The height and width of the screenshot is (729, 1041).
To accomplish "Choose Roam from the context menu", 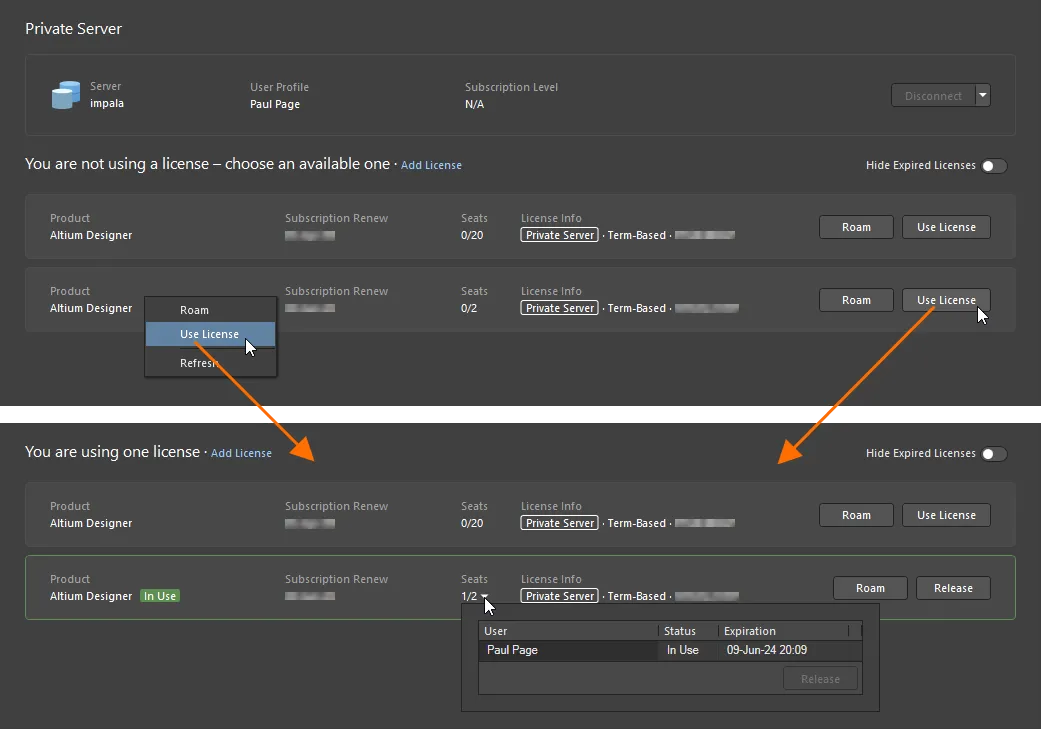I will pos(210,310).
